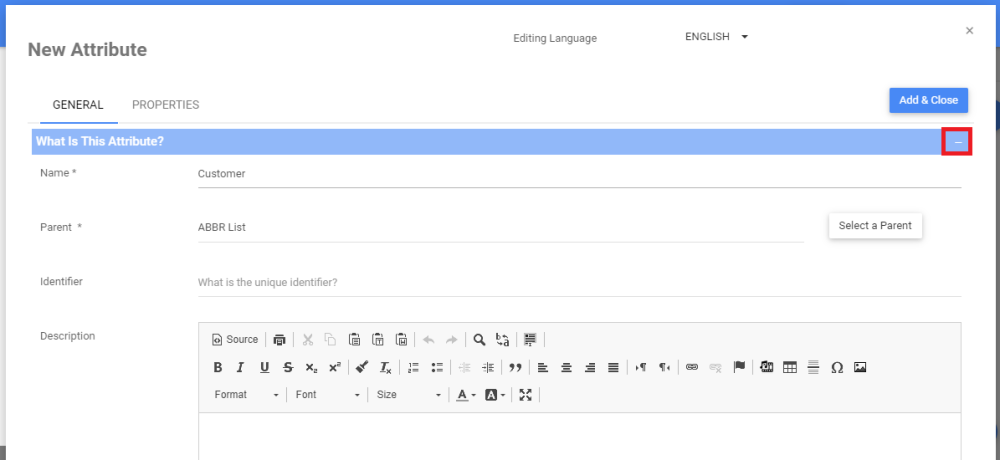Screen dimensions: 1000x460
Task: Click the Cut scissors icon
Action: 308,339
